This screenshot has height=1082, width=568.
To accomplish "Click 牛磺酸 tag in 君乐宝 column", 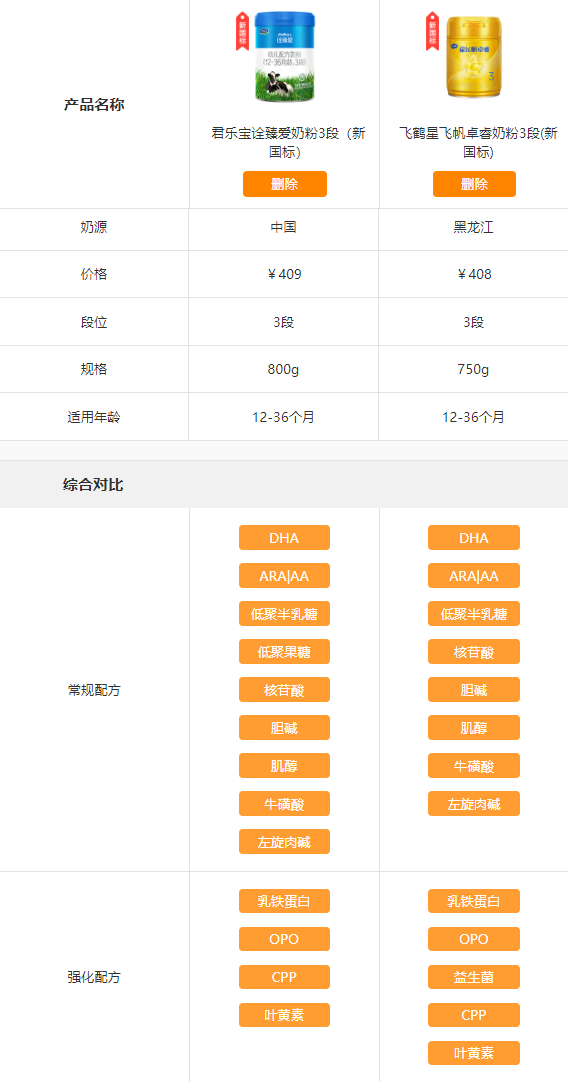I will pyautogui.click(x=284, y=803).
